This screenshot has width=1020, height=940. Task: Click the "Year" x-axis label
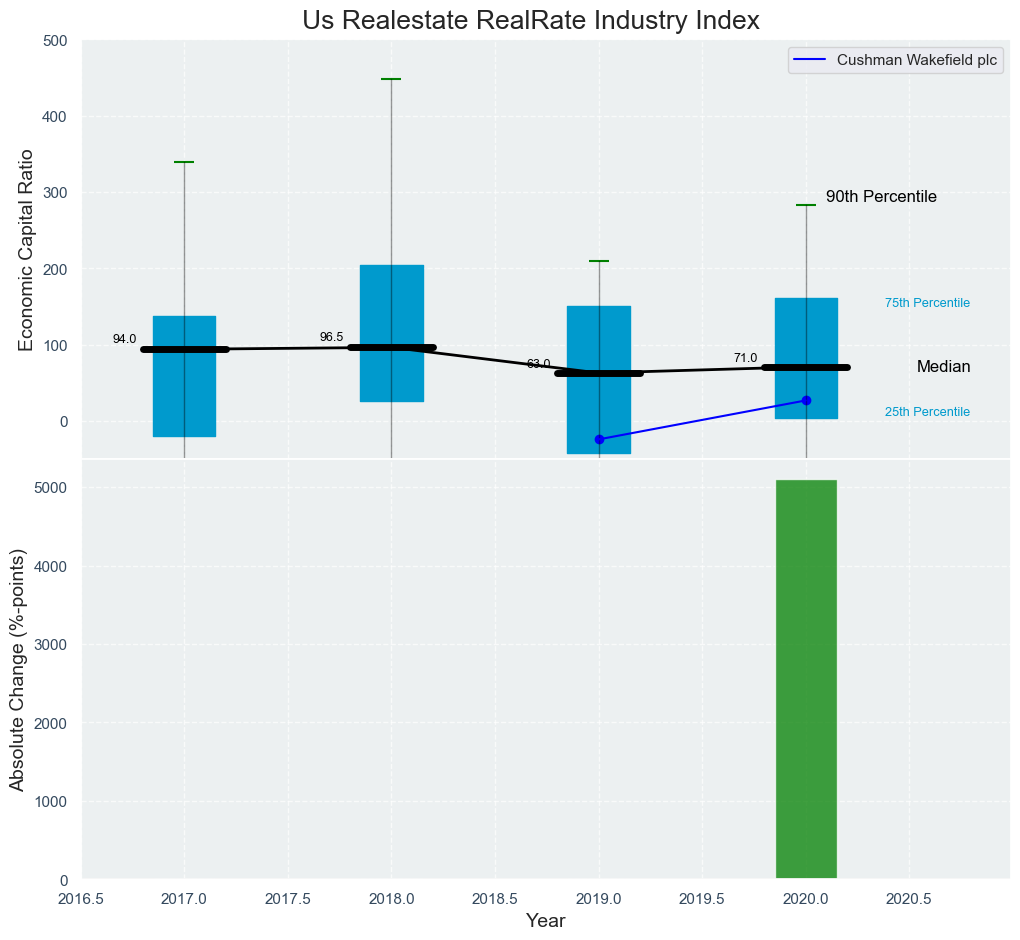545,921
